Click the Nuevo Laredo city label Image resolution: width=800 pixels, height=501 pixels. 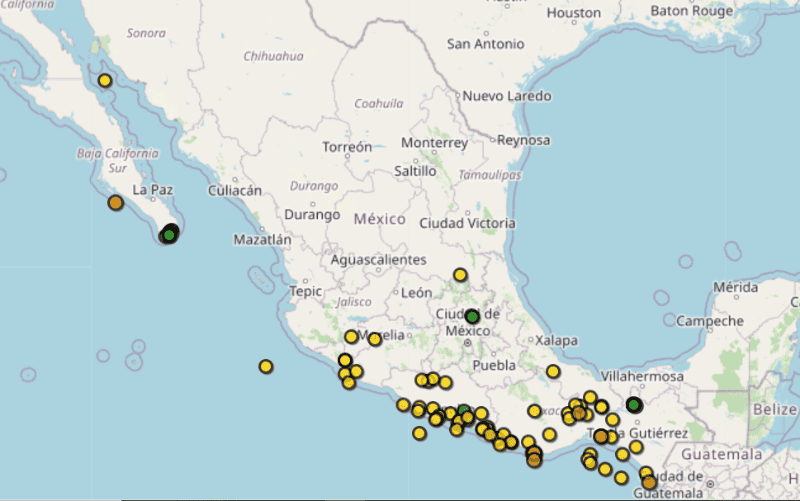point(506,96)
